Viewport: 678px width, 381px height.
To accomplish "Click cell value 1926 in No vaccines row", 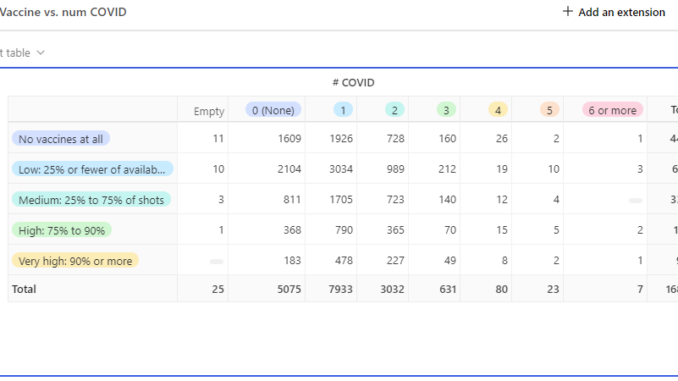I will click(x=341, y=138).
